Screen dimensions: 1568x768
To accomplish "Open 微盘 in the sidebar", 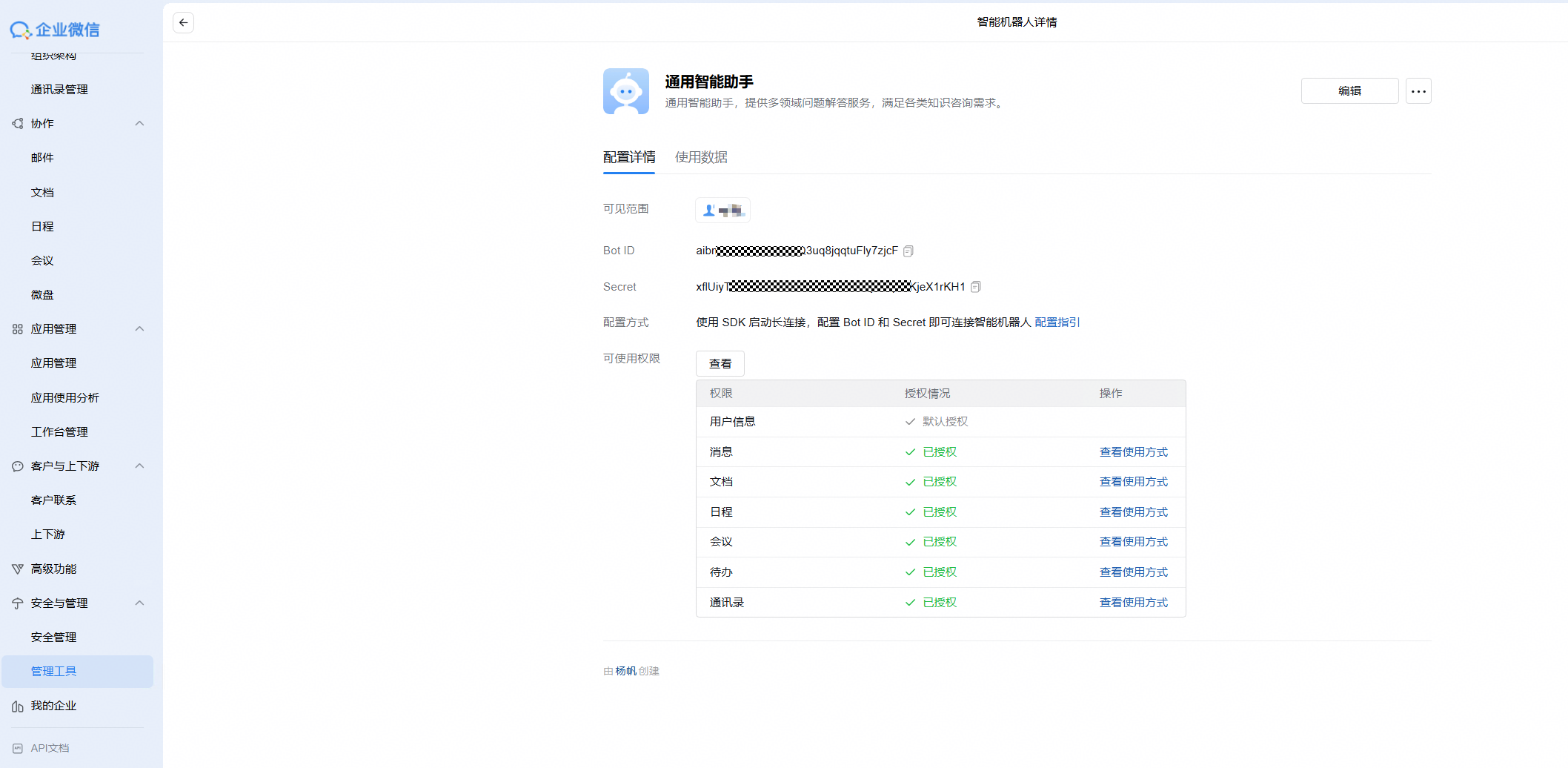I will tap(42, 295).
